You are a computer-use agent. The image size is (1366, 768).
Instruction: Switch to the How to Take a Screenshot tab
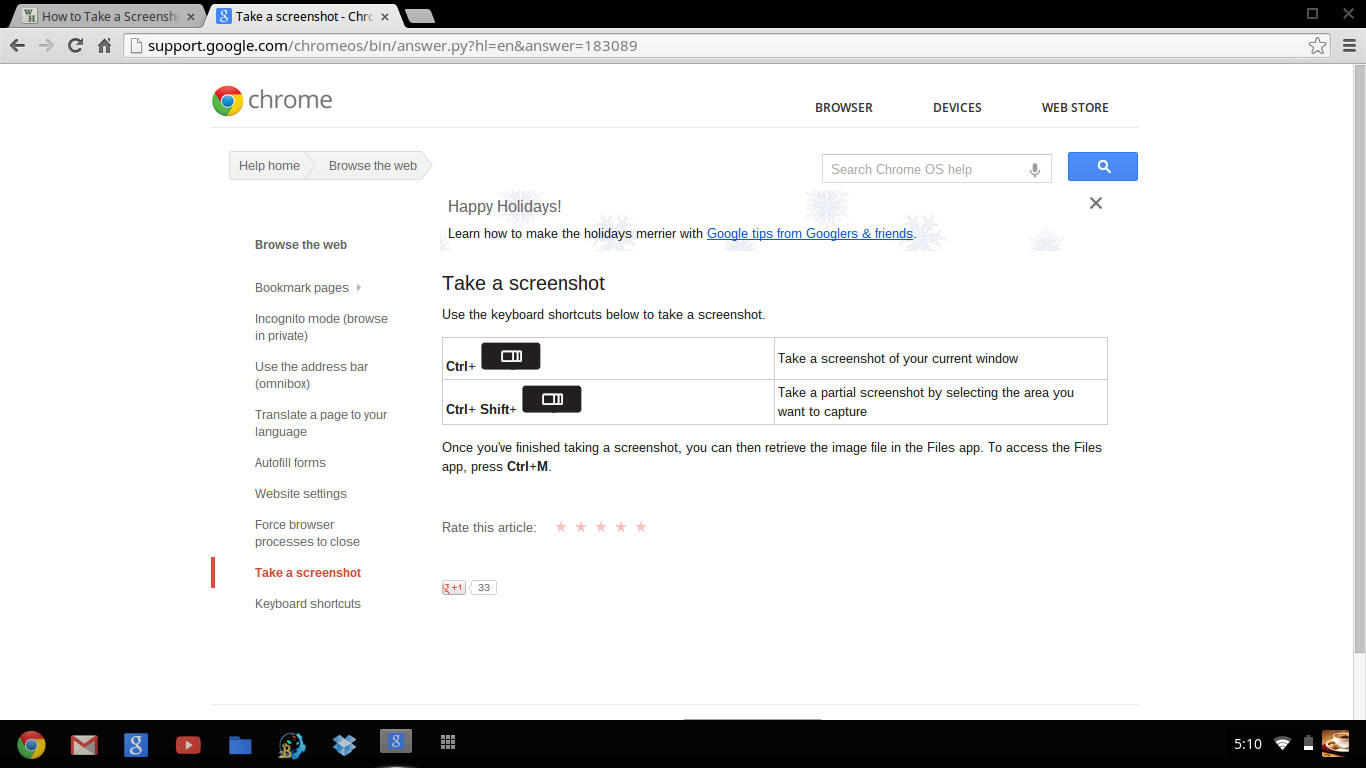tap(109, 16)
